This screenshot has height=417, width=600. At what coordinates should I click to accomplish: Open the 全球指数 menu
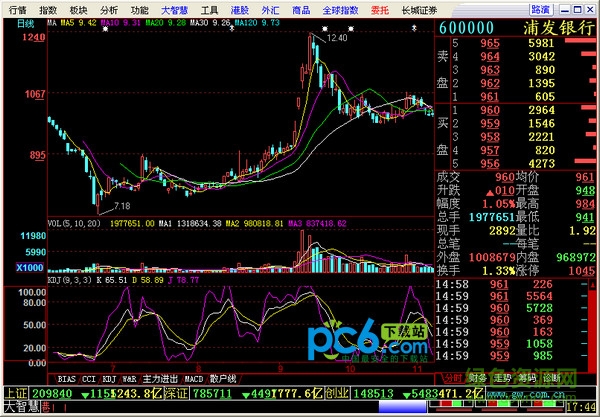click(340, 10)
